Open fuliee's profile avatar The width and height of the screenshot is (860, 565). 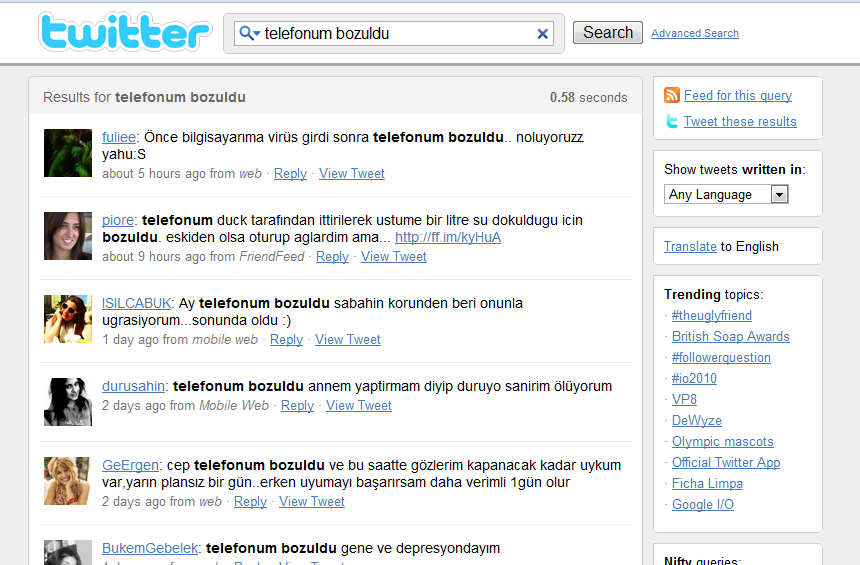click(x=68, y=153)
